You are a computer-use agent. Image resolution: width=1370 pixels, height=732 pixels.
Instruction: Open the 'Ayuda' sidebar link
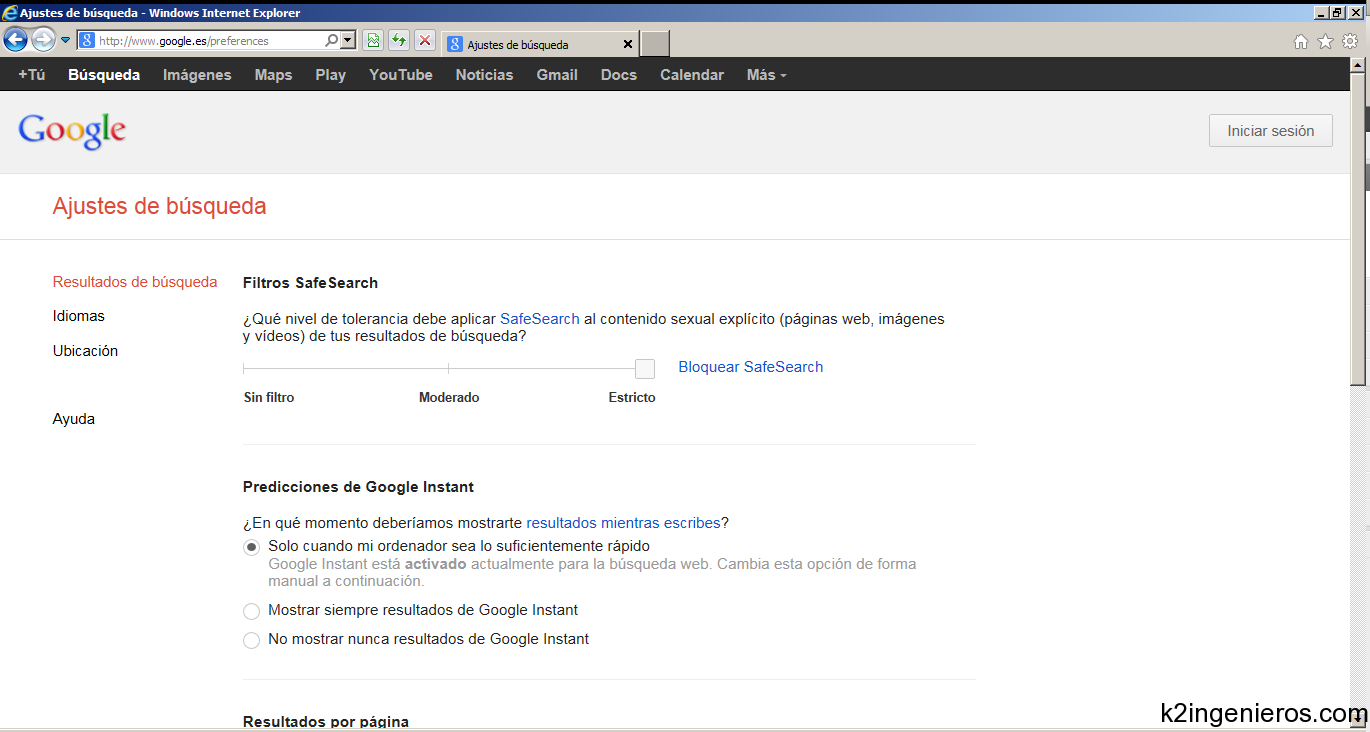74,419
